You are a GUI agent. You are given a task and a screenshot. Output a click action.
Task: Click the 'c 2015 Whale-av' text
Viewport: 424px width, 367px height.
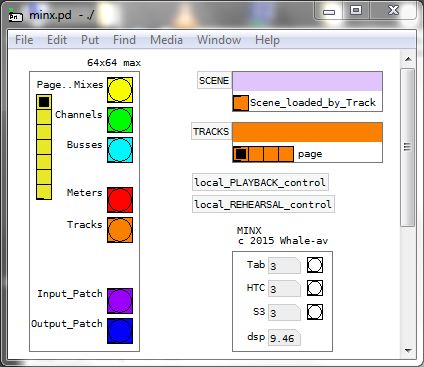click(x=283, y=241)
